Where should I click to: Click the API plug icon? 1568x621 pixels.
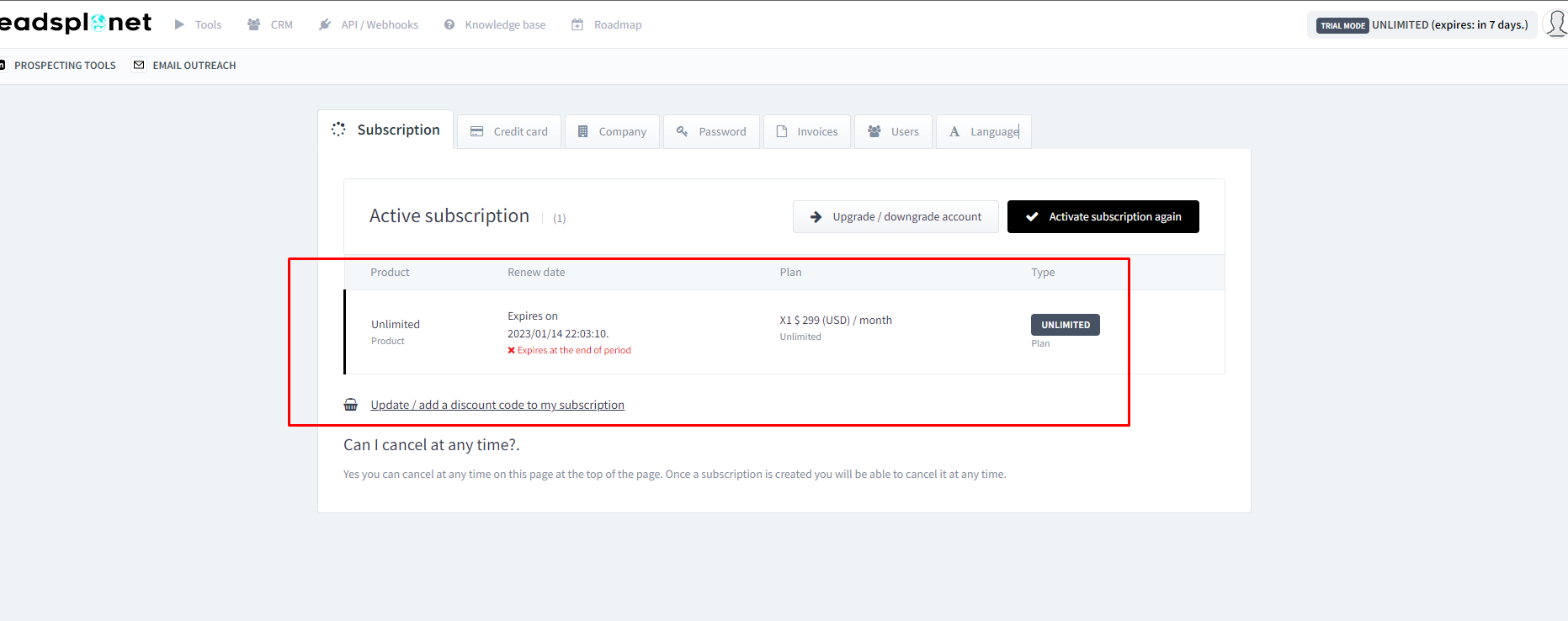[x=325, y=24]
